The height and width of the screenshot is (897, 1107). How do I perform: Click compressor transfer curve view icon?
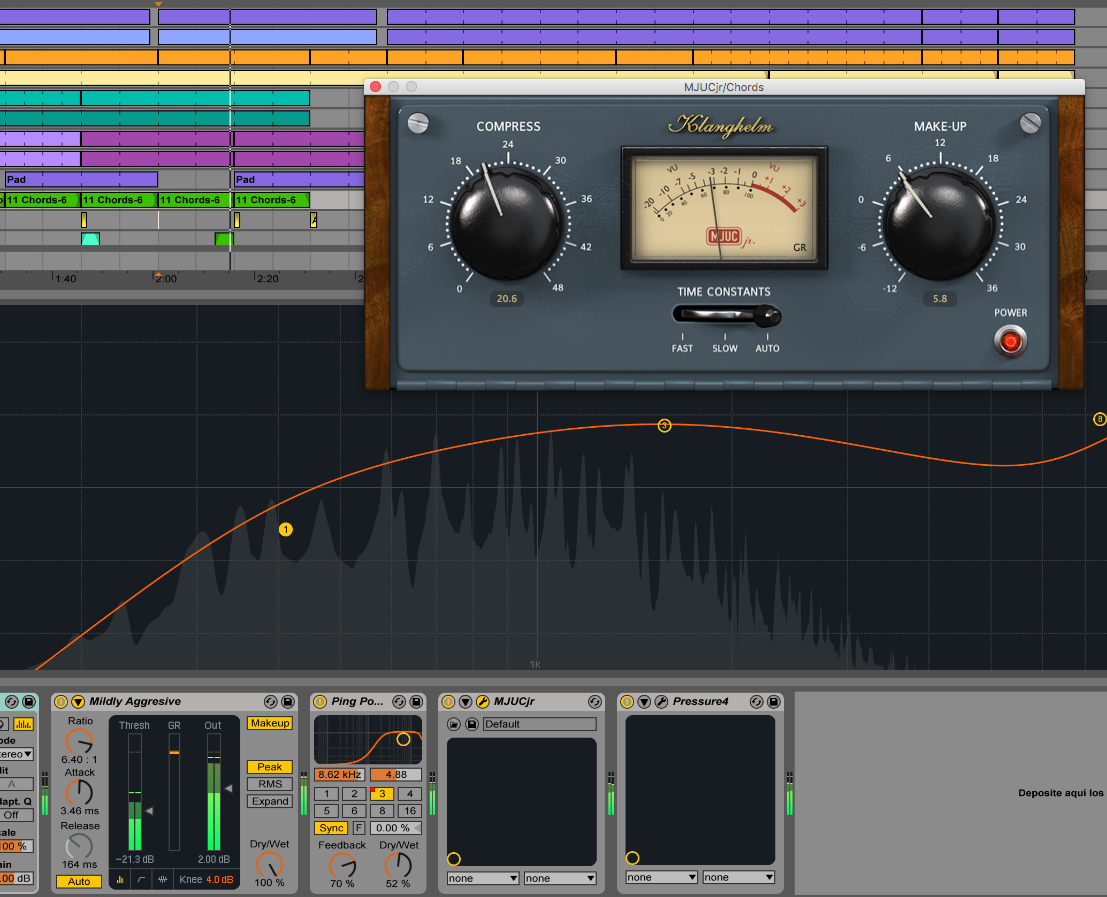pyautogui.click(x=141, y=879)
